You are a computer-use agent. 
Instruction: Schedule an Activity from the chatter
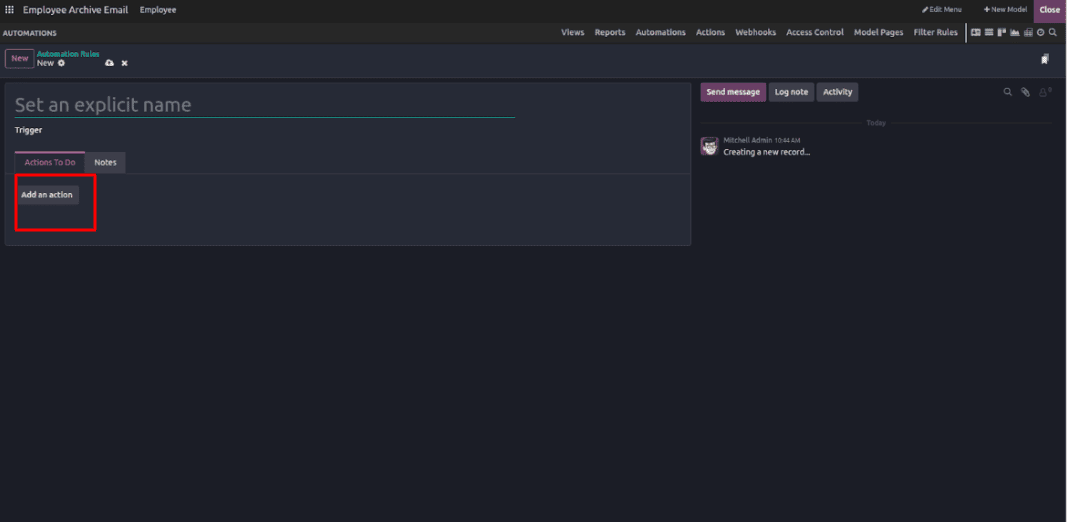[x=837, y=92]
